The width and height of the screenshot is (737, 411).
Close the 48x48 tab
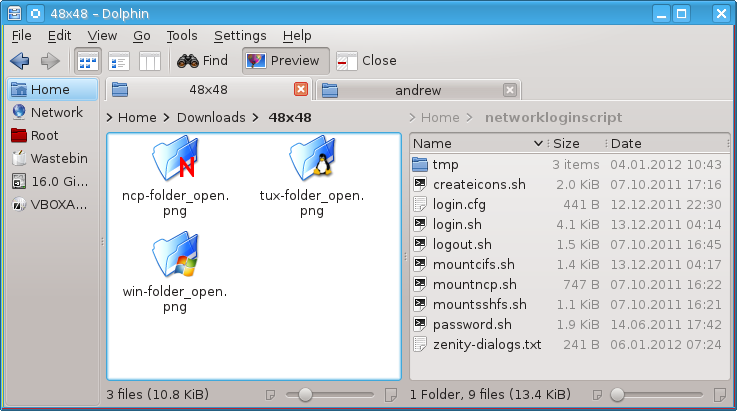coord(300,90)
